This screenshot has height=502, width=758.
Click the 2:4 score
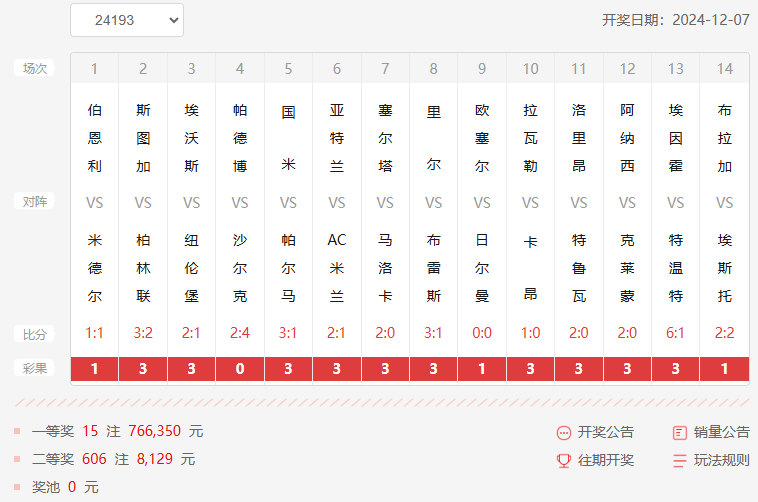pos(240,333)
